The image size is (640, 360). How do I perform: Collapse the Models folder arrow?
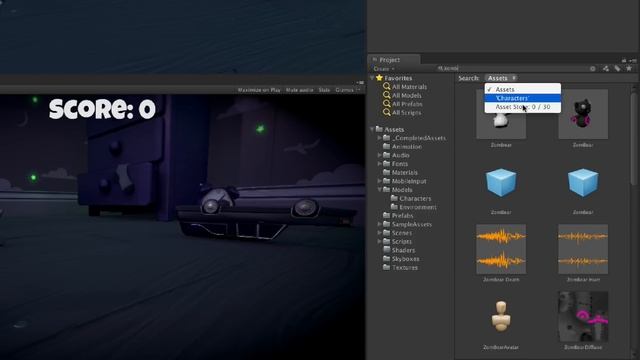point(379,189)
